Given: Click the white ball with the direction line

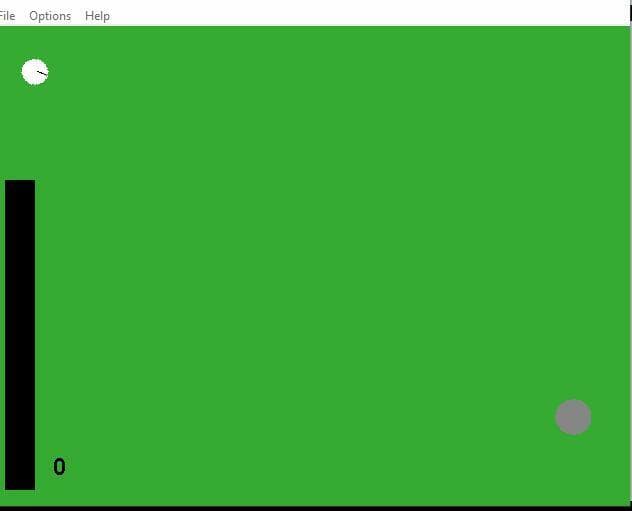Looking at the screenshot, I should pos(35,72).
